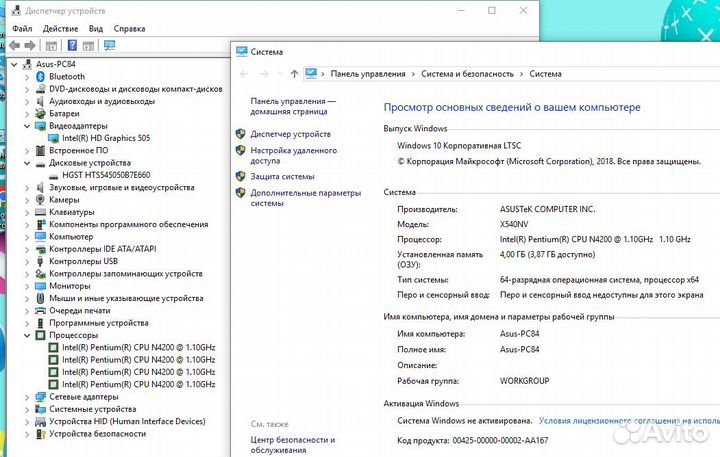Click the network adapters icon
Image resolution: width=720 pixels, height=457 pixels.
click(x=40, y=396)
